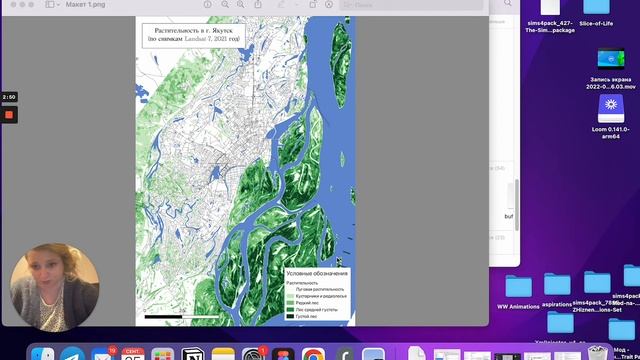
Task: Open Notes from the Dock
Action: [x=223, y=353]
